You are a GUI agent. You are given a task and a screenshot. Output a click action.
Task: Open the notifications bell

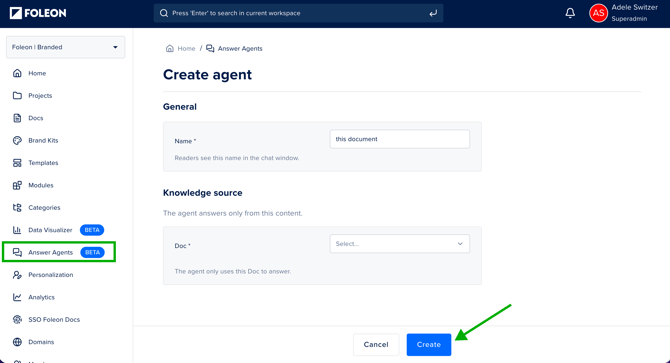tap(570, 13)
